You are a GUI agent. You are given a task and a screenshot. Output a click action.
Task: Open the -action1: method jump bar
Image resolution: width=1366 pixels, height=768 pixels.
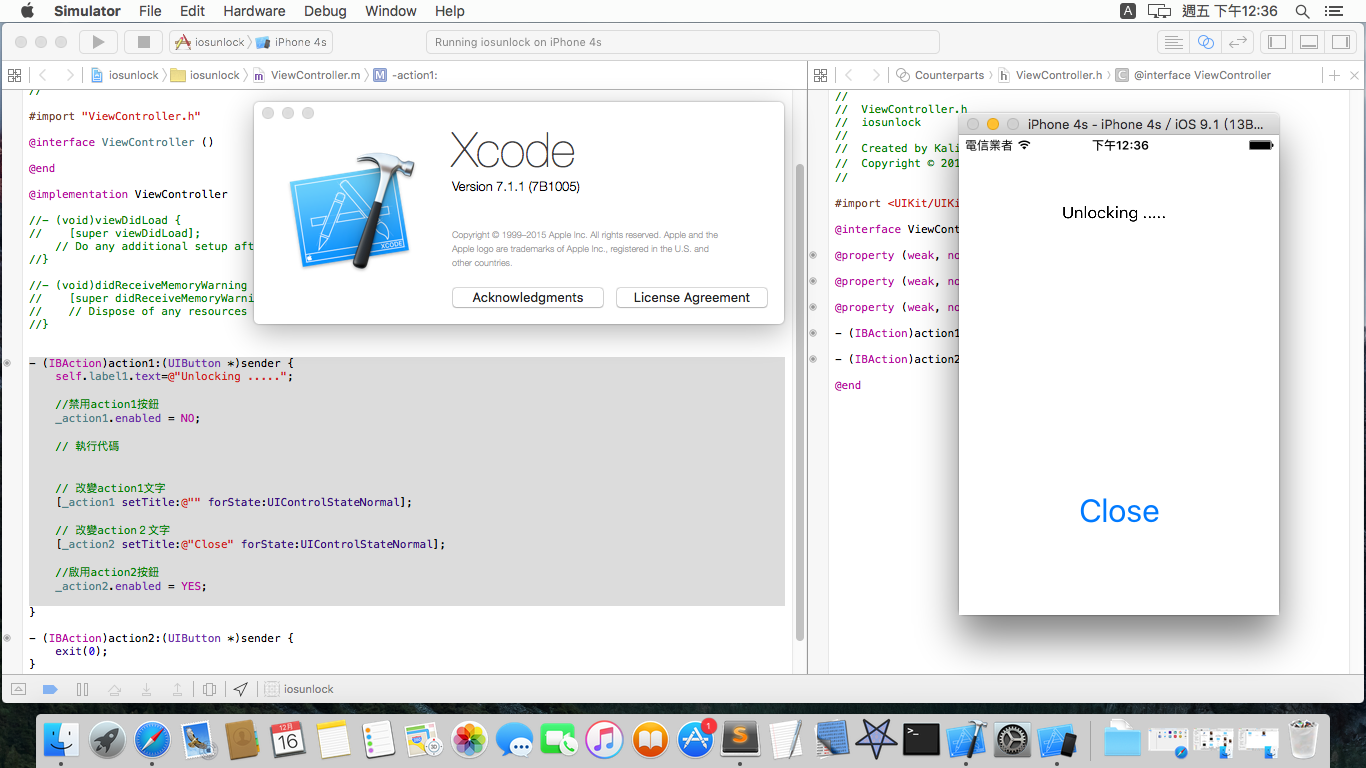coord(406,75)
